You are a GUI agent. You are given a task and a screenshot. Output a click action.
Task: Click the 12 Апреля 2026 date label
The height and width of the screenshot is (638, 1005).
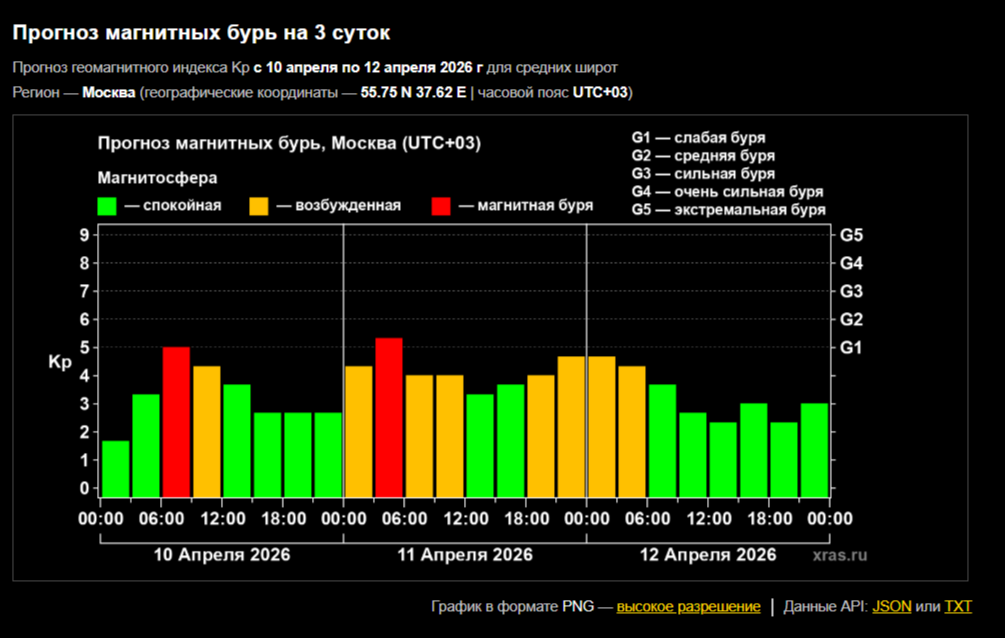(x=707, y=555)
